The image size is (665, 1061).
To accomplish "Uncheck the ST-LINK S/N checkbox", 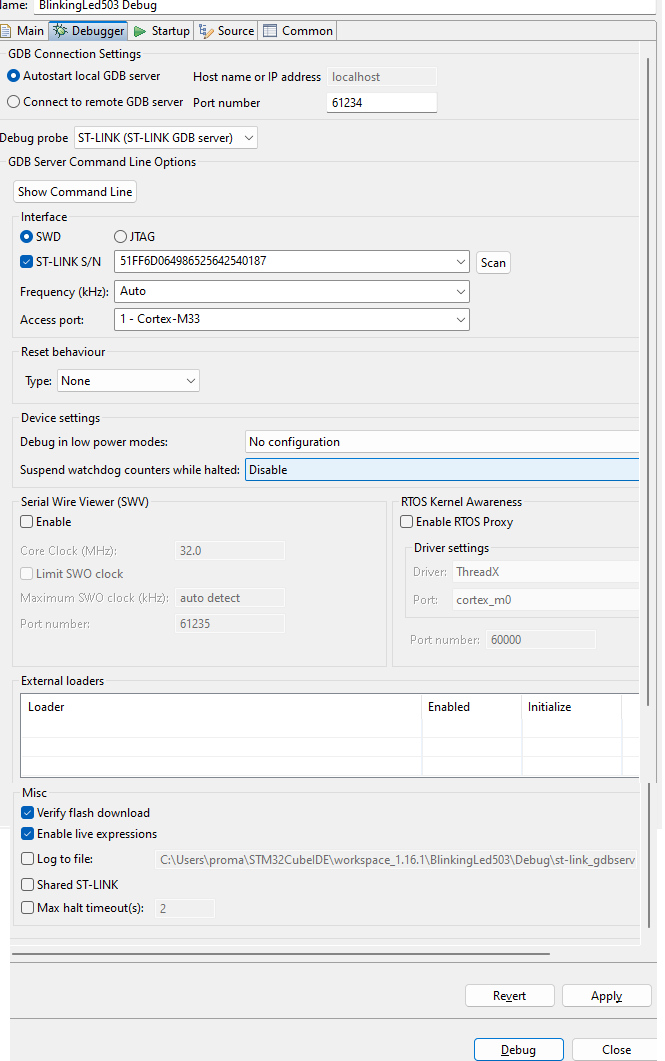I will (x=27, y=262).
